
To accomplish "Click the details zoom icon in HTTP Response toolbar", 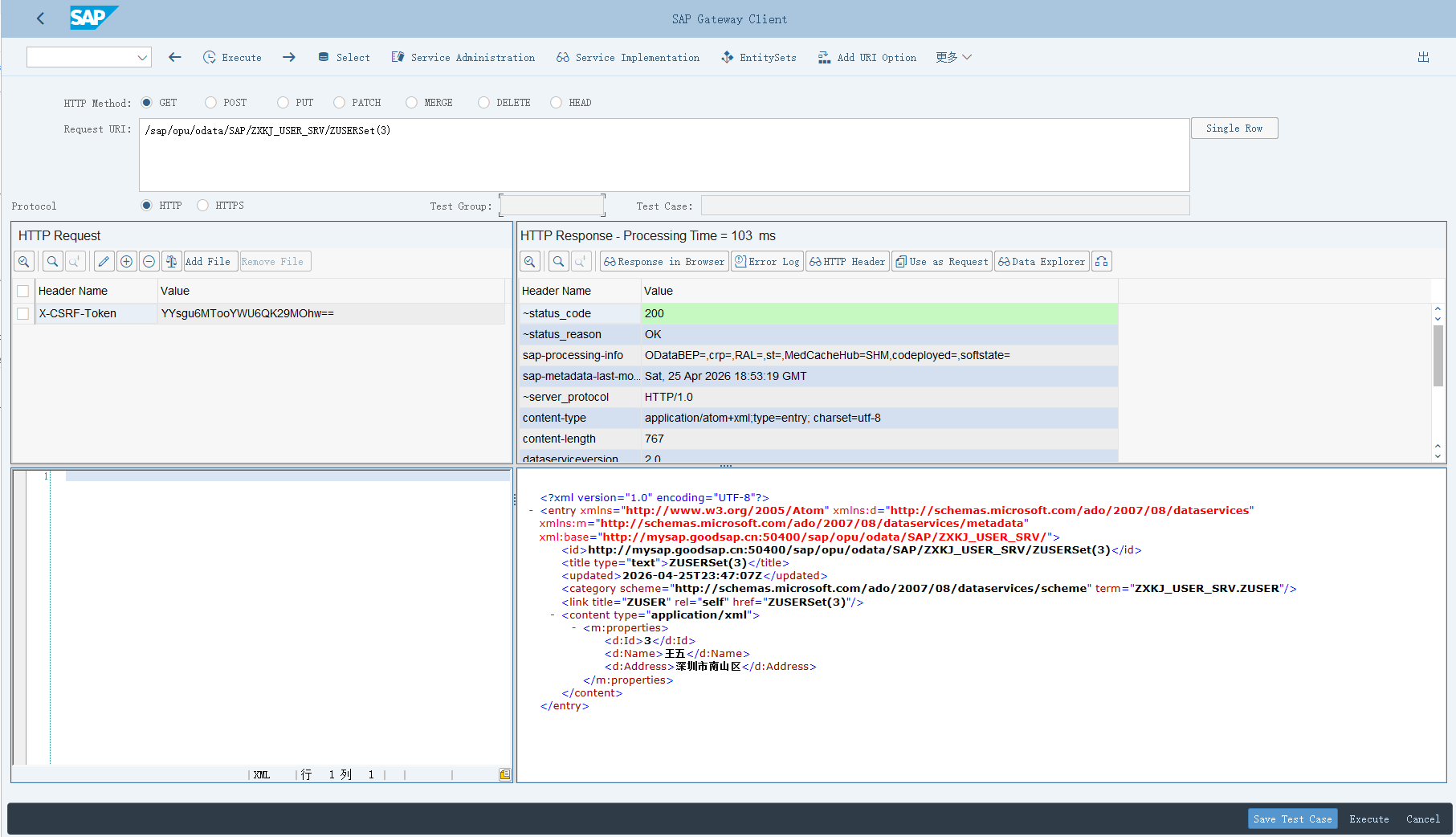I will tap(530, 261).
